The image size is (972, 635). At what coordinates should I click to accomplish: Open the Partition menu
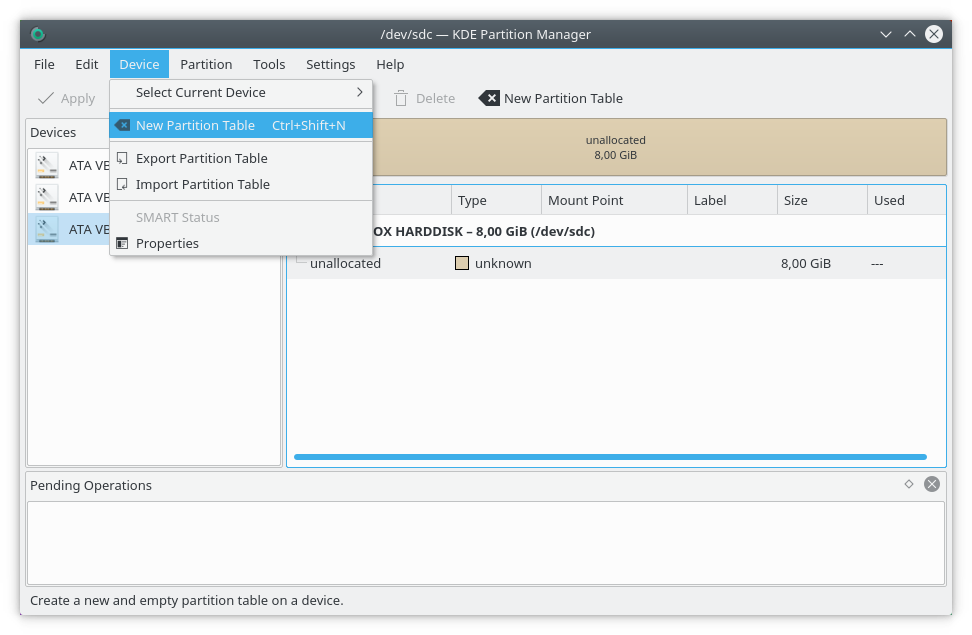pyautogui.click(x=206, y=64)
